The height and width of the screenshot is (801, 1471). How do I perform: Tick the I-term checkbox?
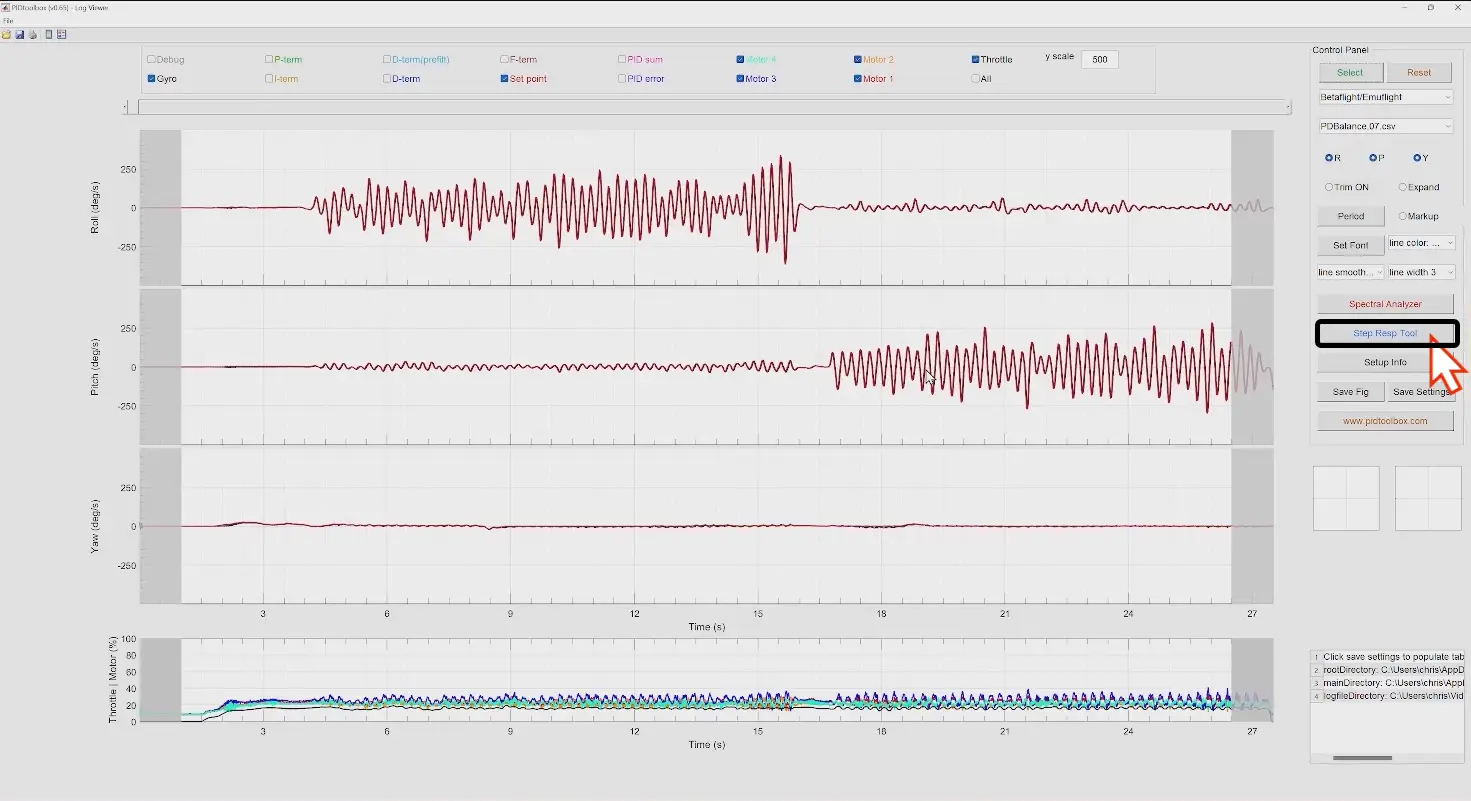(269, 79)
